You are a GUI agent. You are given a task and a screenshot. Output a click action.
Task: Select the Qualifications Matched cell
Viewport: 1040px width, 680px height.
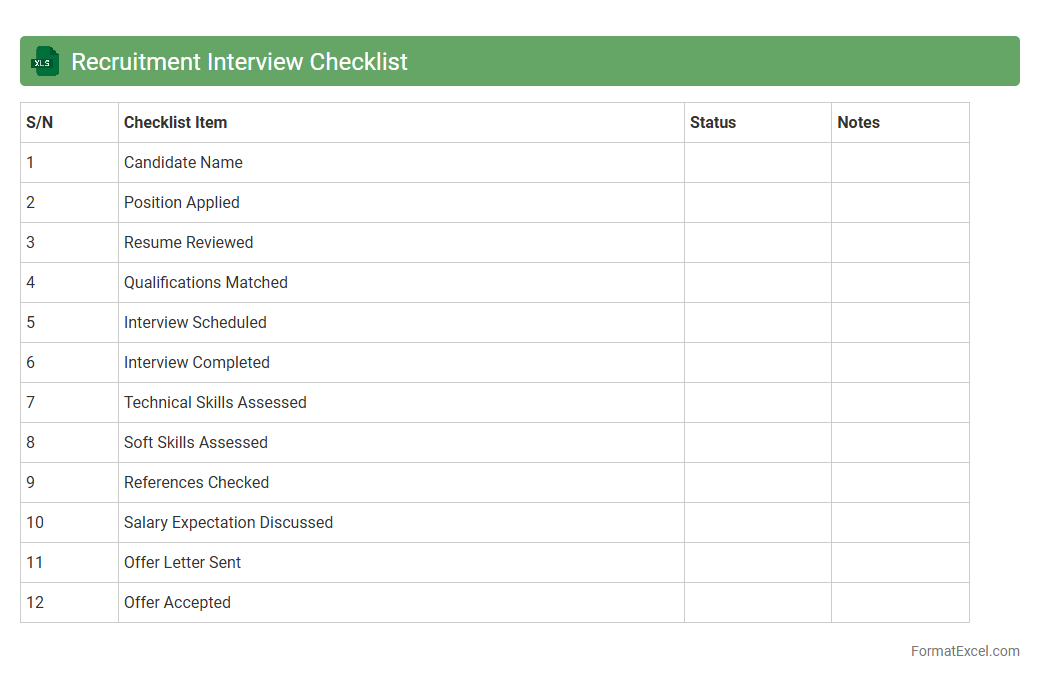click(206, 283)
